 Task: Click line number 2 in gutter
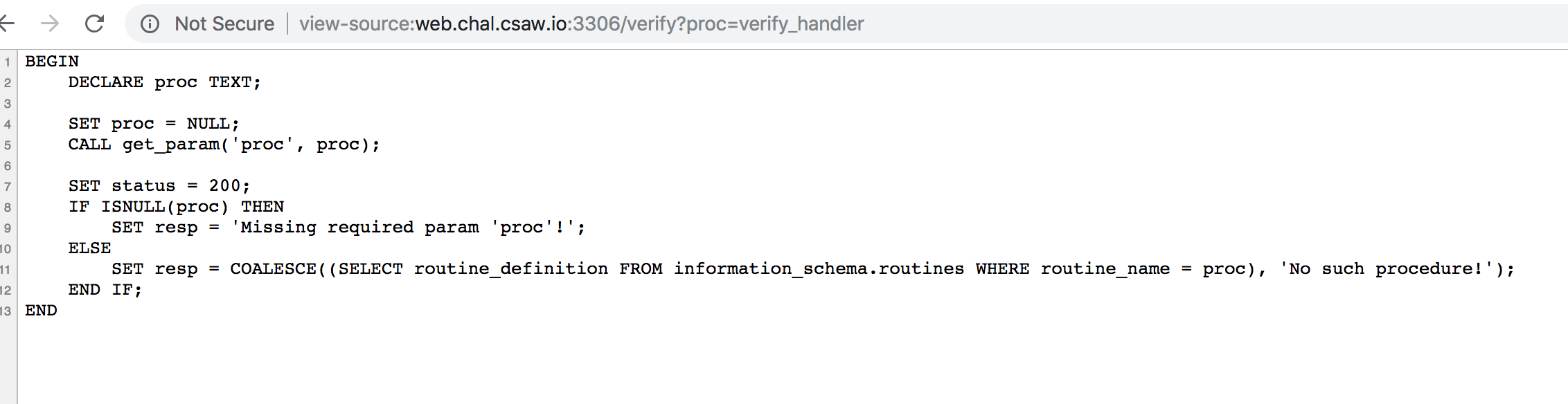tap(8, 83)
